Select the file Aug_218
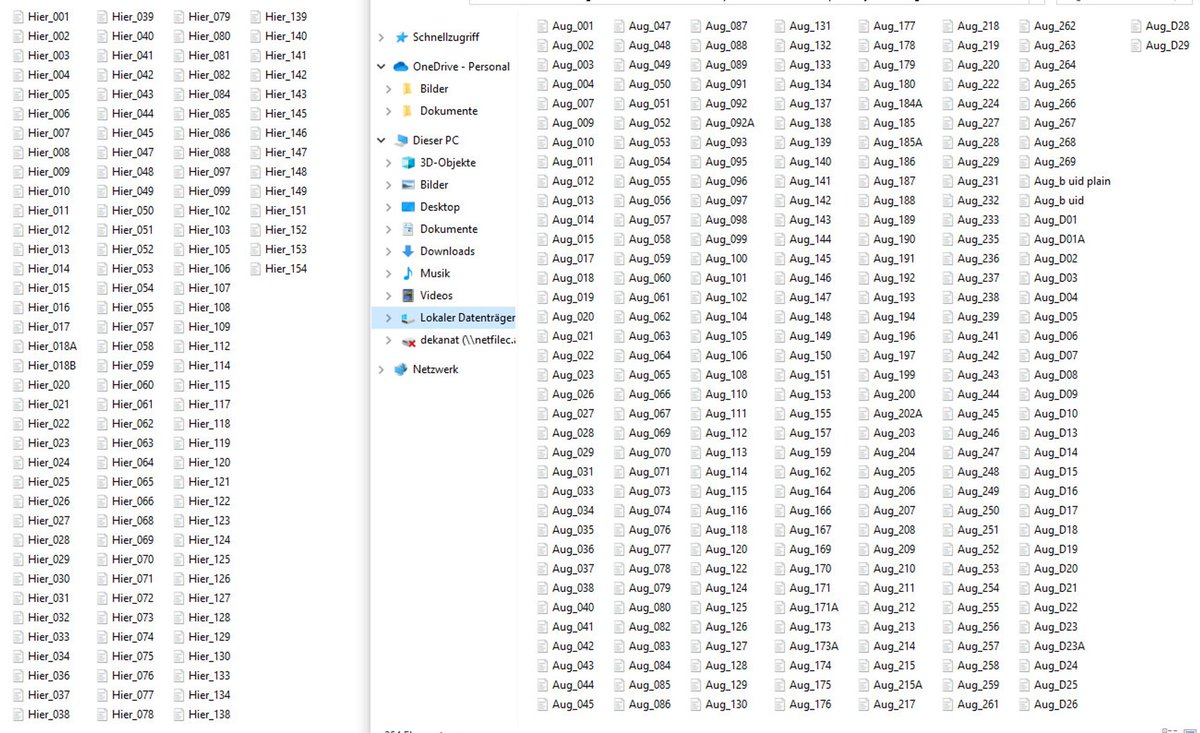The image size is (1200, 733). click(978, 26)
